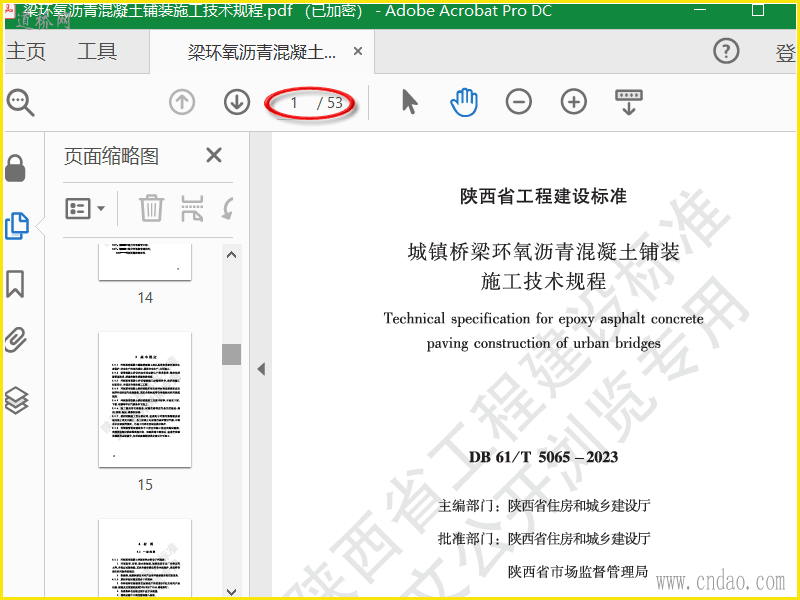Click the line 陕西省市场监督管理局

coord(578,571)
